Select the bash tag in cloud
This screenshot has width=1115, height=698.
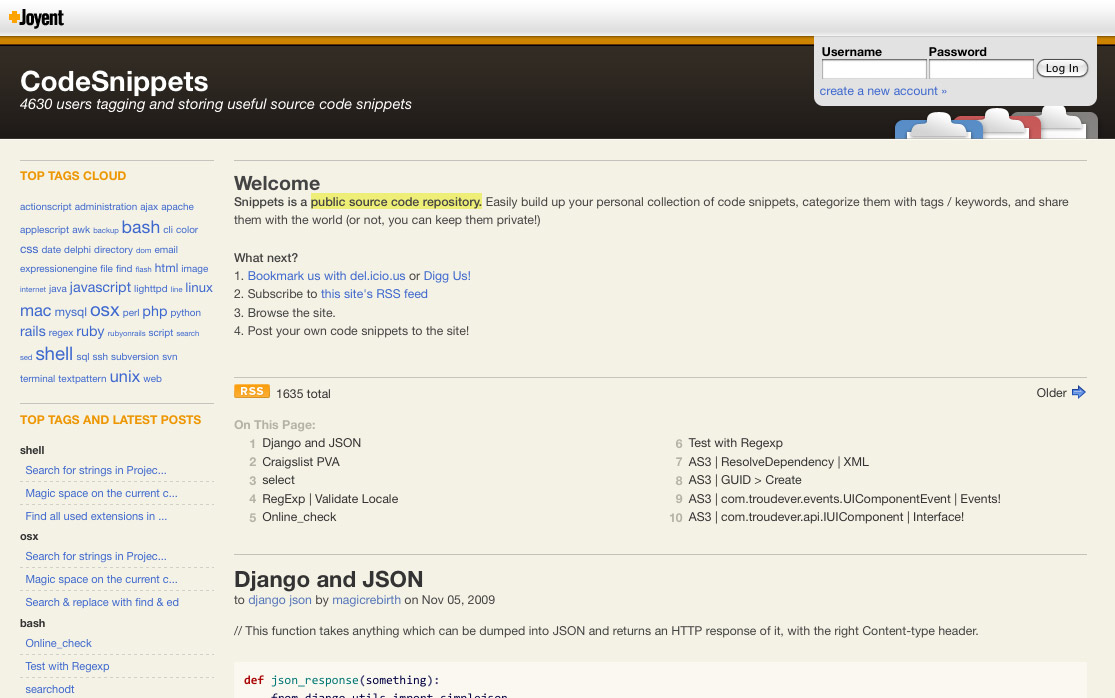pyautogui.click(x=141, y=227)
